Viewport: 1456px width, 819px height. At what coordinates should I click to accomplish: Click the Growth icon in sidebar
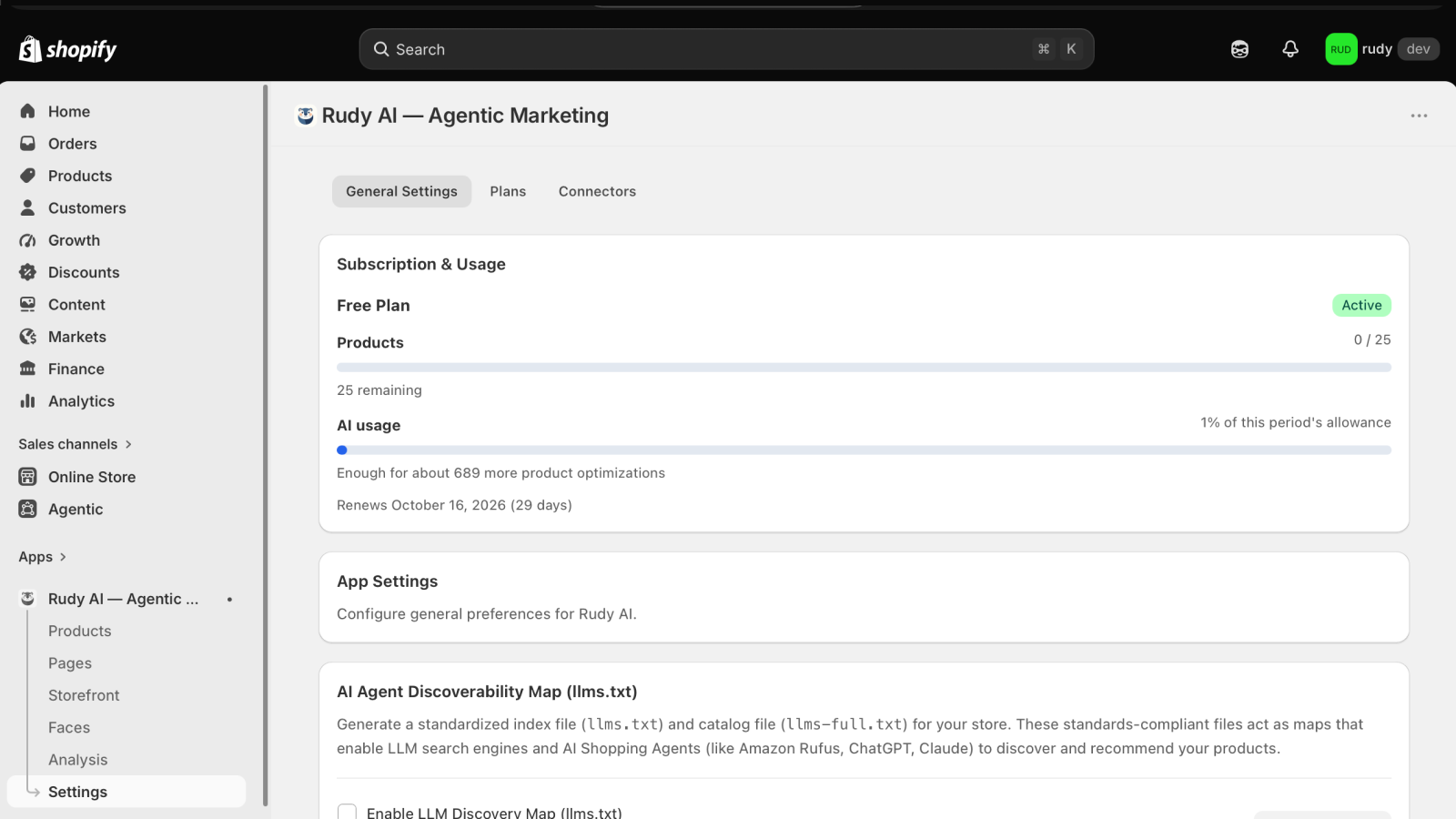click(28, 240)
